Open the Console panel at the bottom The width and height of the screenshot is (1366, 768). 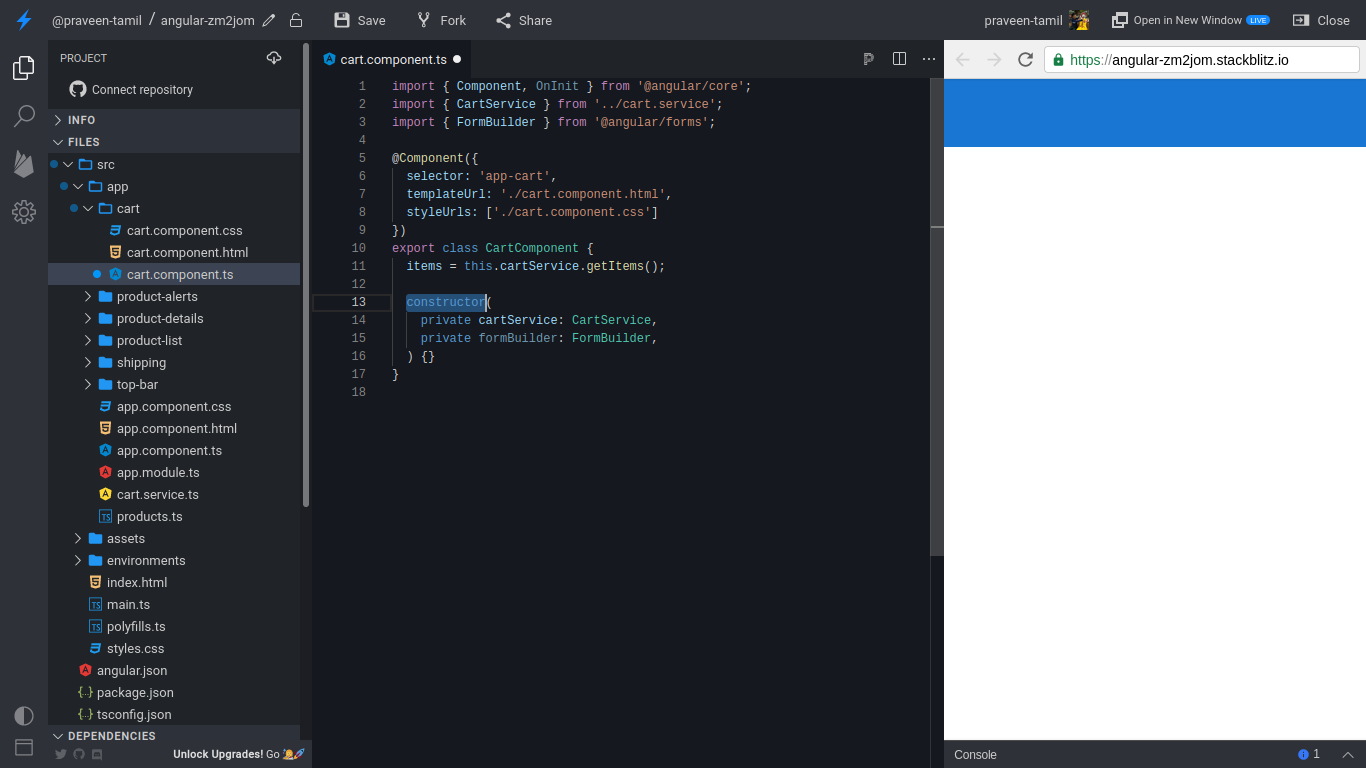[x=975, y=755]
